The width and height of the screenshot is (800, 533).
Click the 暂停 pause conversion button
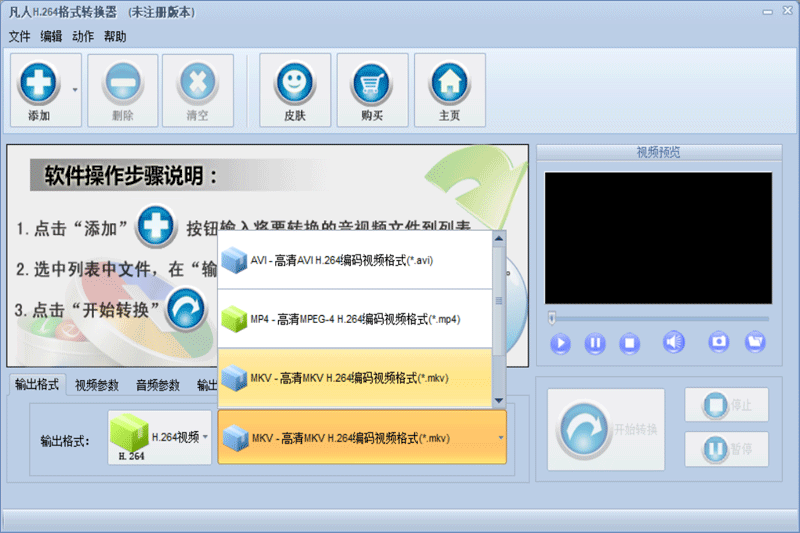point(727,449)
